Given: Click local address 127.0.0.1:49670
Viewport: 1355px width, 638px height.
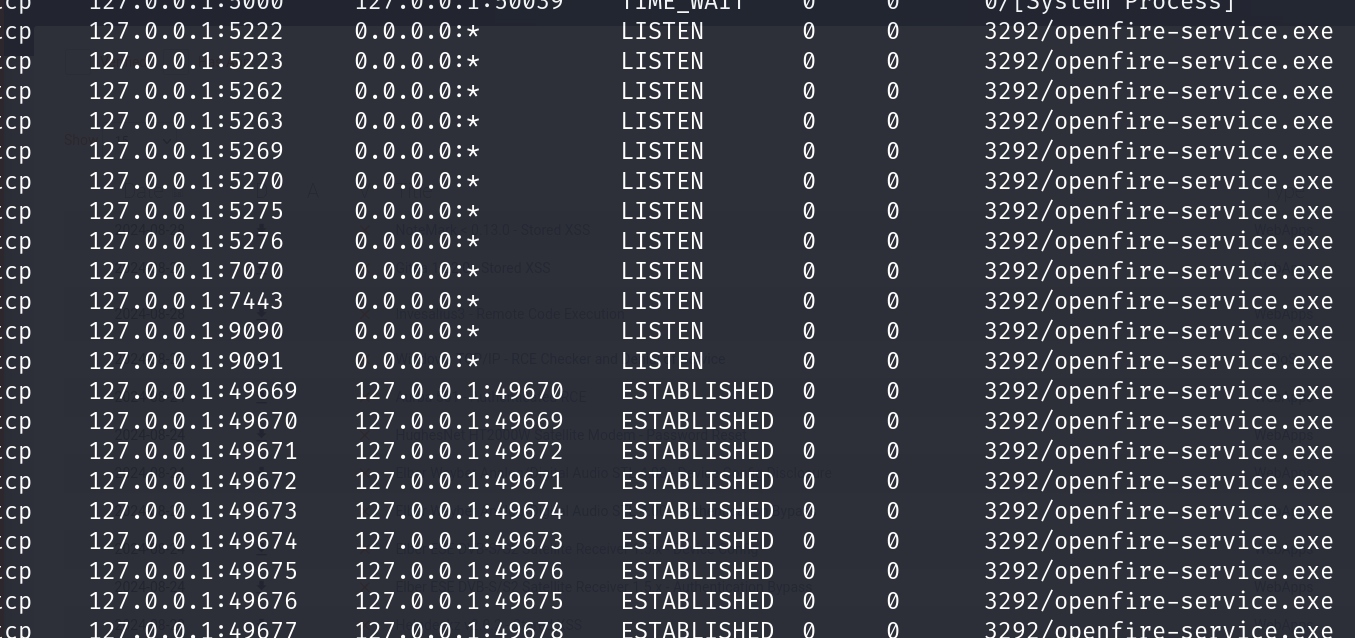Looking at the screenshot, I should click(x=193, y=421).
